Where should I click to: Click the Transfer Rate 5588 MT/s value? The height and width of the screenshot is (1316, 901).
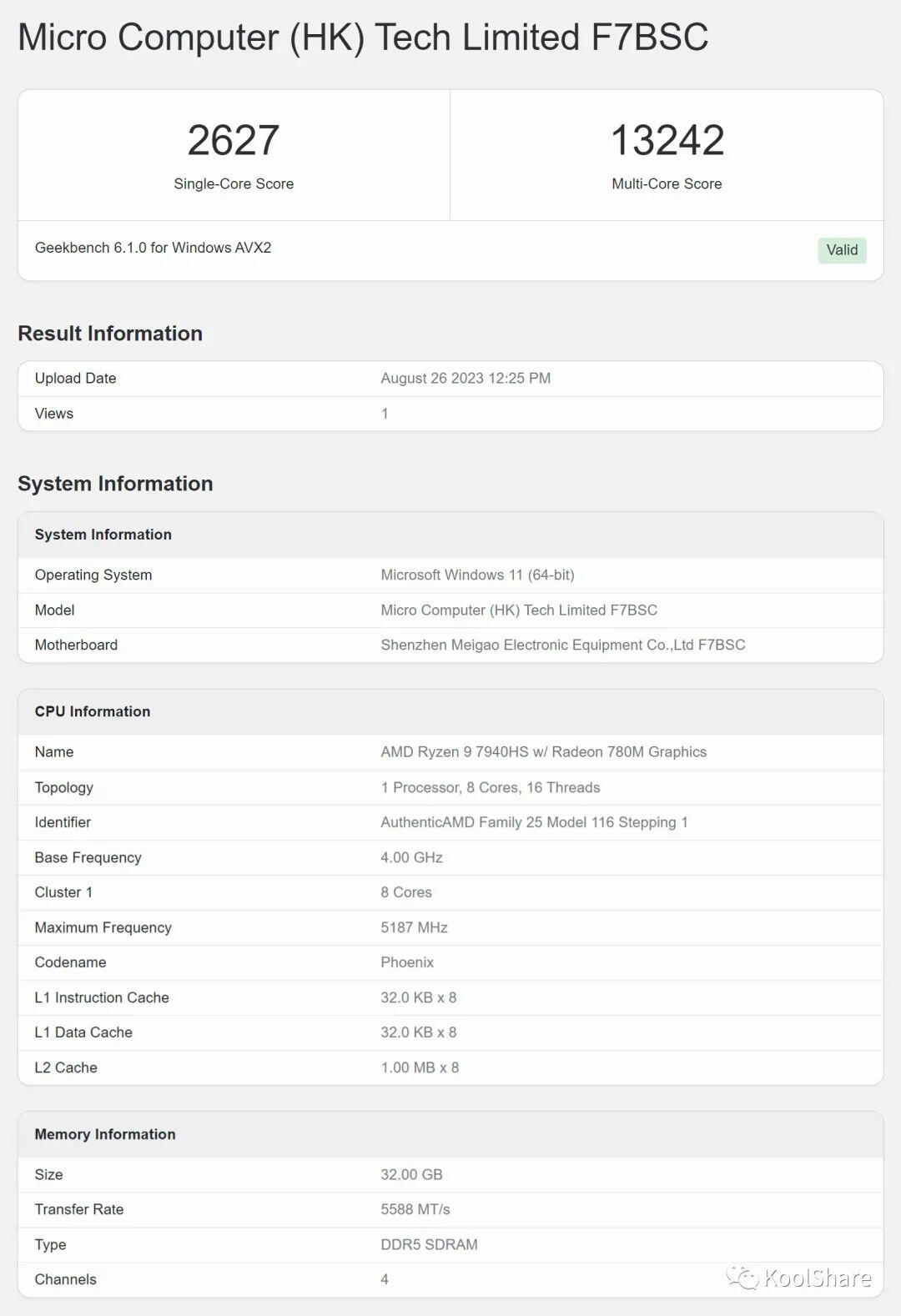(x=415, y=1209)
